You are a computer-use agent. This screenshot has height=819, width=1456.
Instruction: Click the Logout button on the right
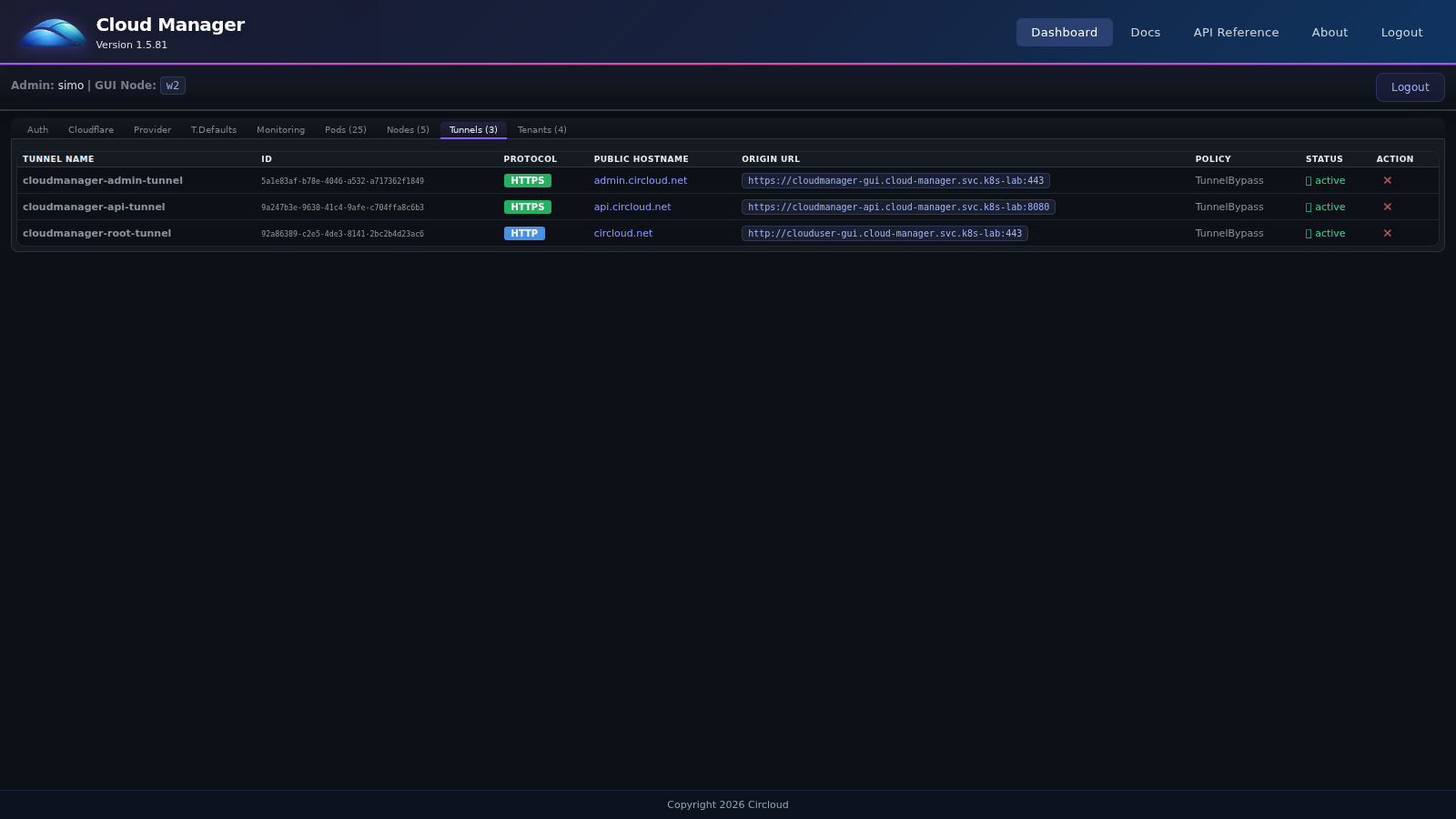(1410, 87)
